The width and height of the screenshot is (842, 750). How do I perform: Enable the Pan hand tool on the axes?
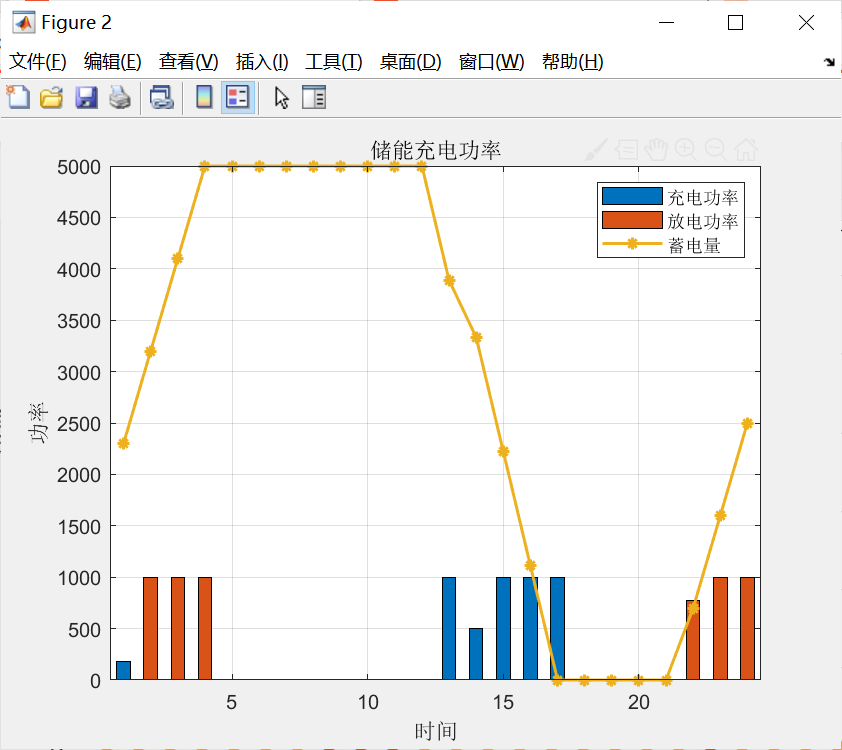tap(655, 150)
